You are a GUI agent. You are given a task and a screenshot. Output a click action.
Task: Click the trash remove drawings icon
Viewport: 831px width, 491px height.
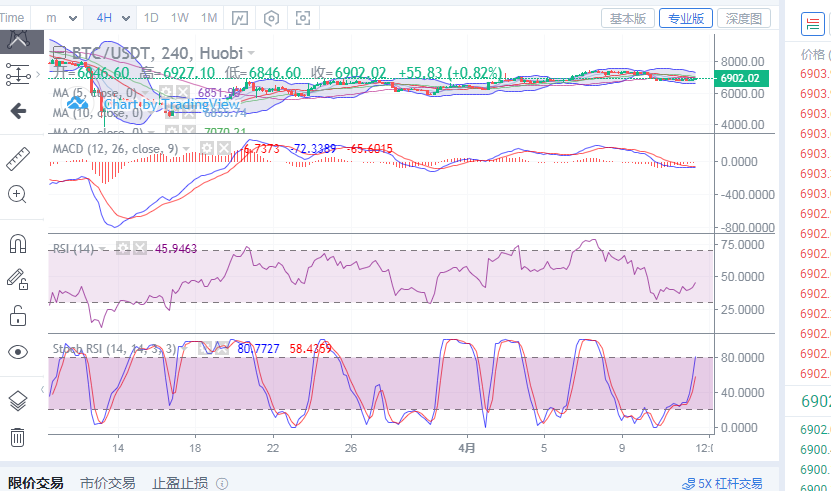(x=17, y=437)
